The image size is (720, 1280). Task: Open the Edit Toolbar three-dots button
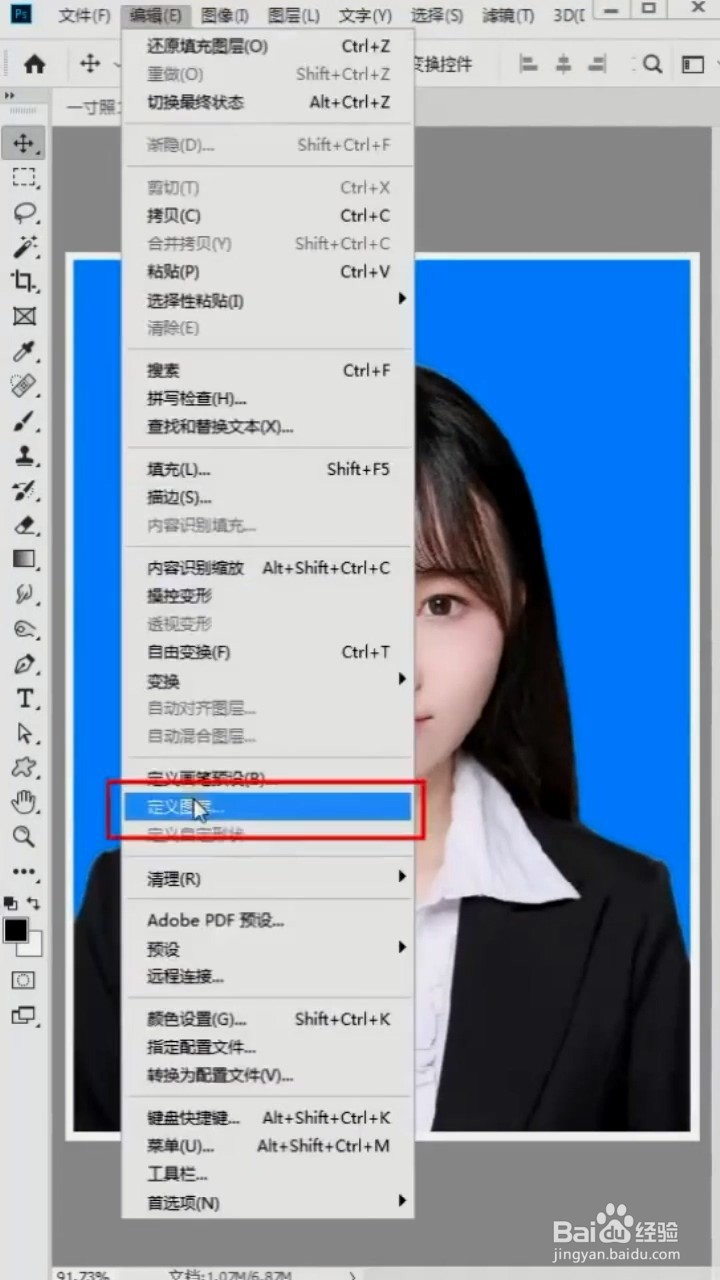(x=24, y=871)
